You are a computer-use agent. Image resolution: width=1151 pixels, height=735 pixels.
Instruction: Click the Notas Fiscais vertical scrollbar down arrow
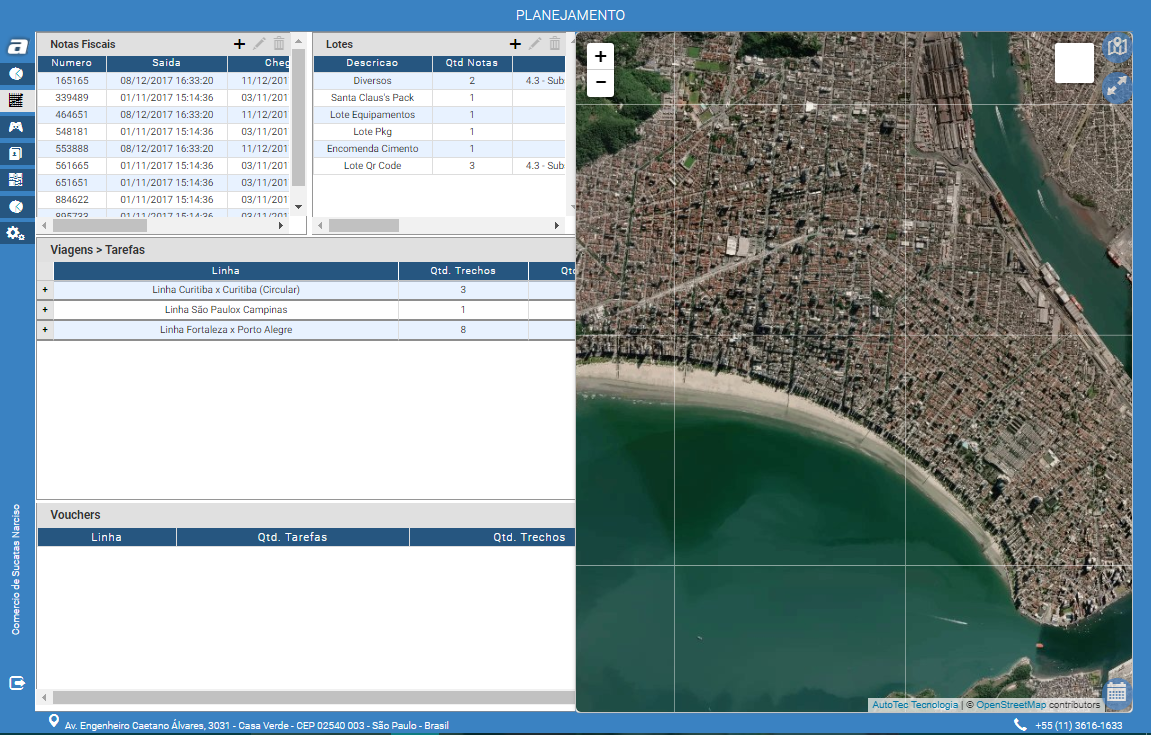298,207
